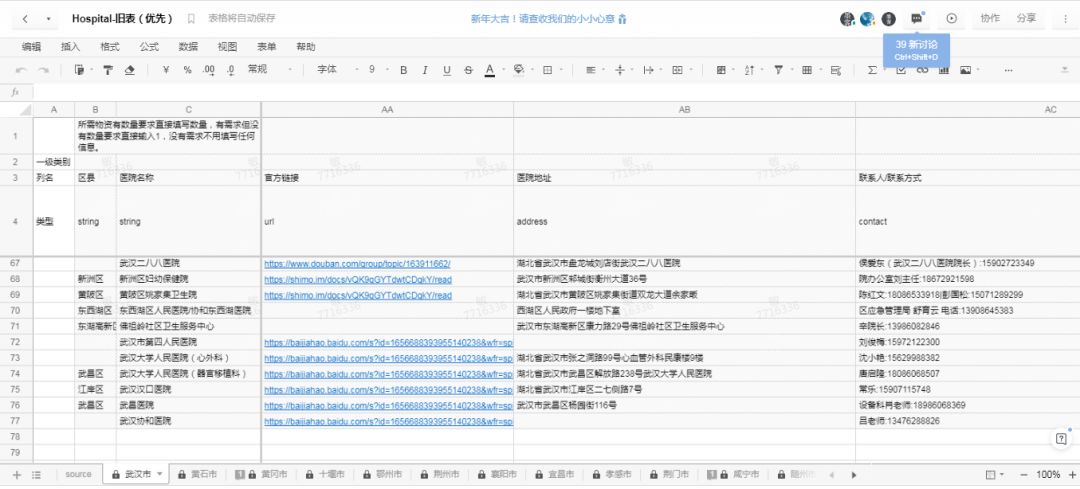
Task: Open freeze panes grid icon
Action: [807, 70]
